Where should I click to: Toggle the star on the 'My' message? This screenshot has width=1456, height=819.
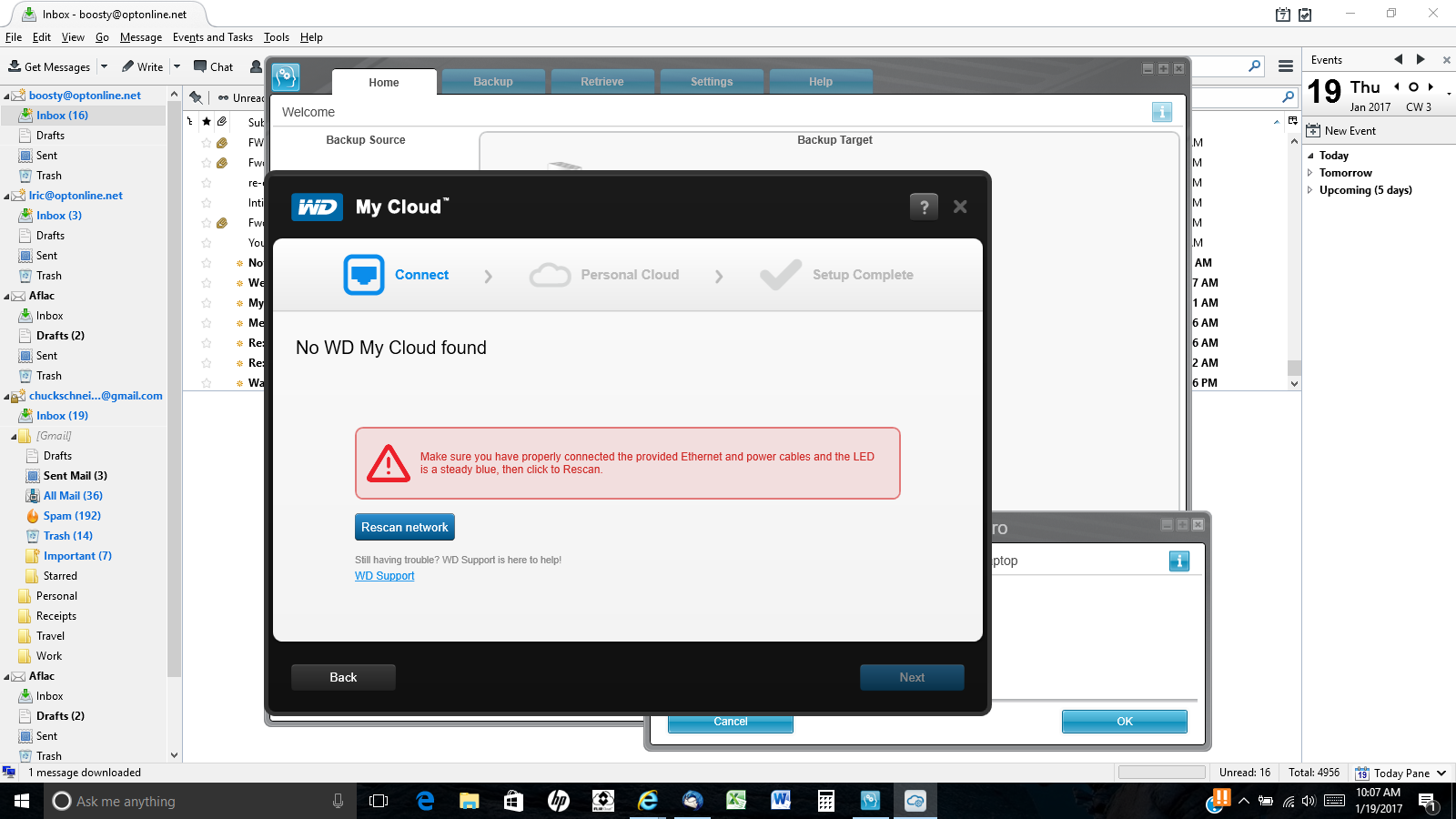pos(207,303)
